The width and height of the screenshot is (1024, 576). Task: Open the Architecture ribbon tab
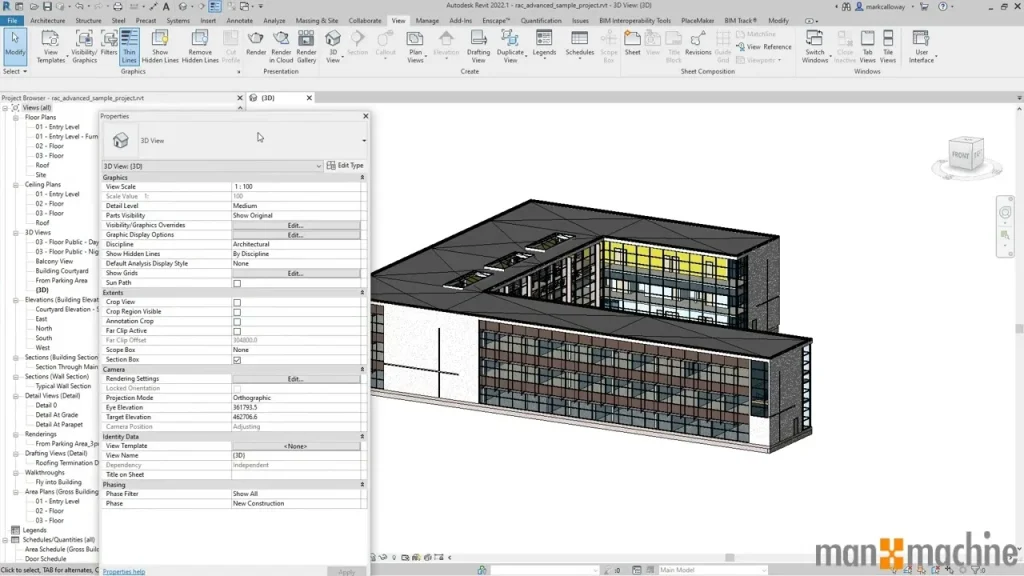pos(48,20)
